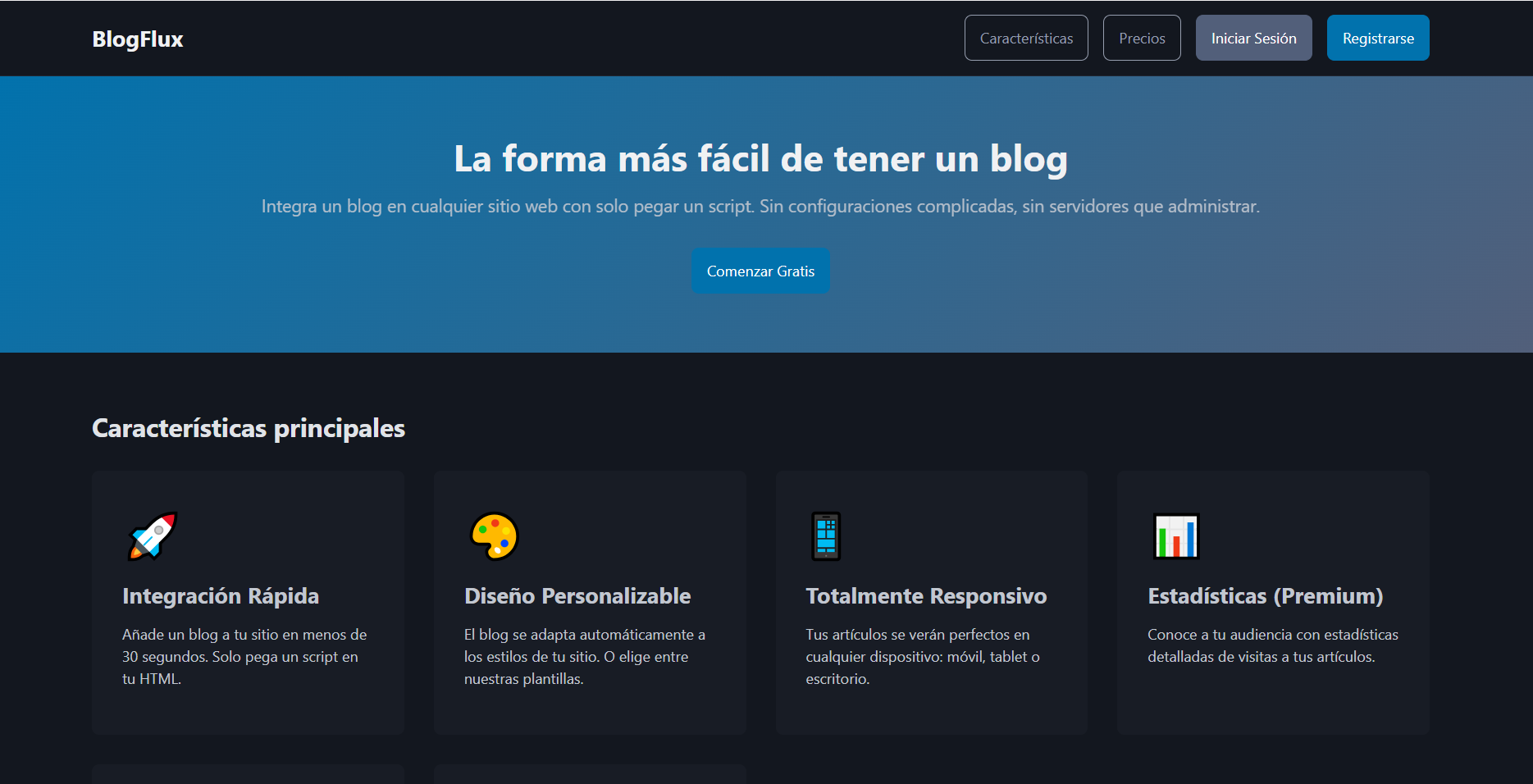Click the Registrarse button

click(x=1378, y=39)
